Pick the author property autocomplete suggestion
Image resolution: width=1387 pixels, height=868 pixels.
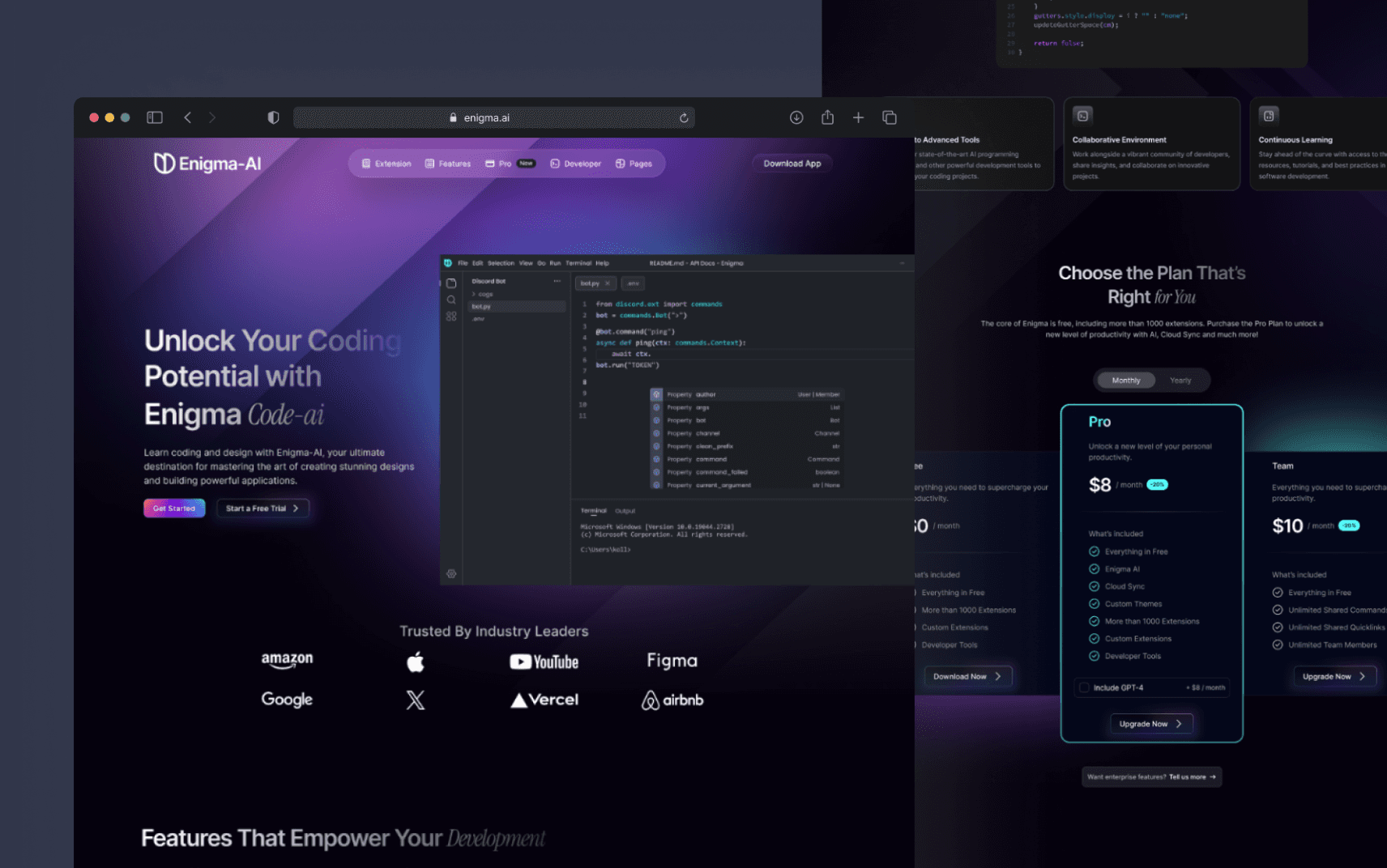click(745, 394)
